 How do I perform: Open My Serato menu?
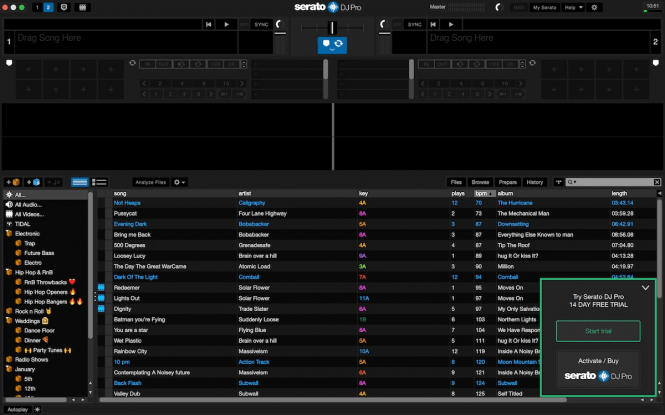coord(544,7)
